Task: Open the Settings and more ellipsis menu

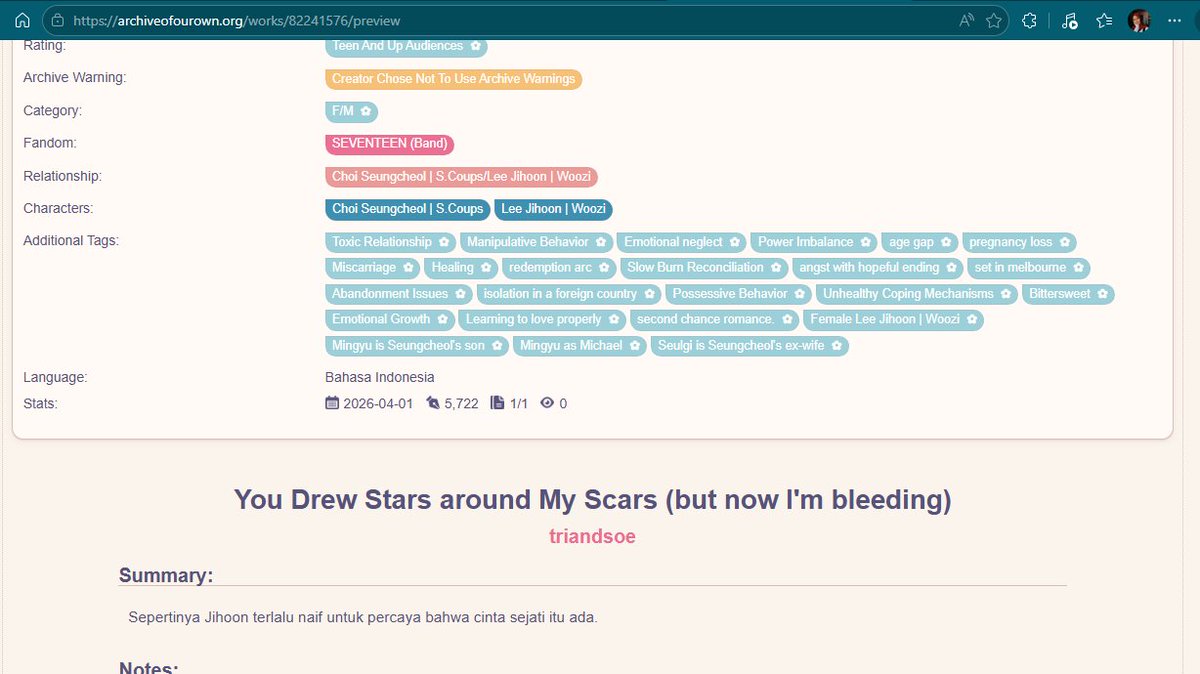Action: [x=1175, y=20]
